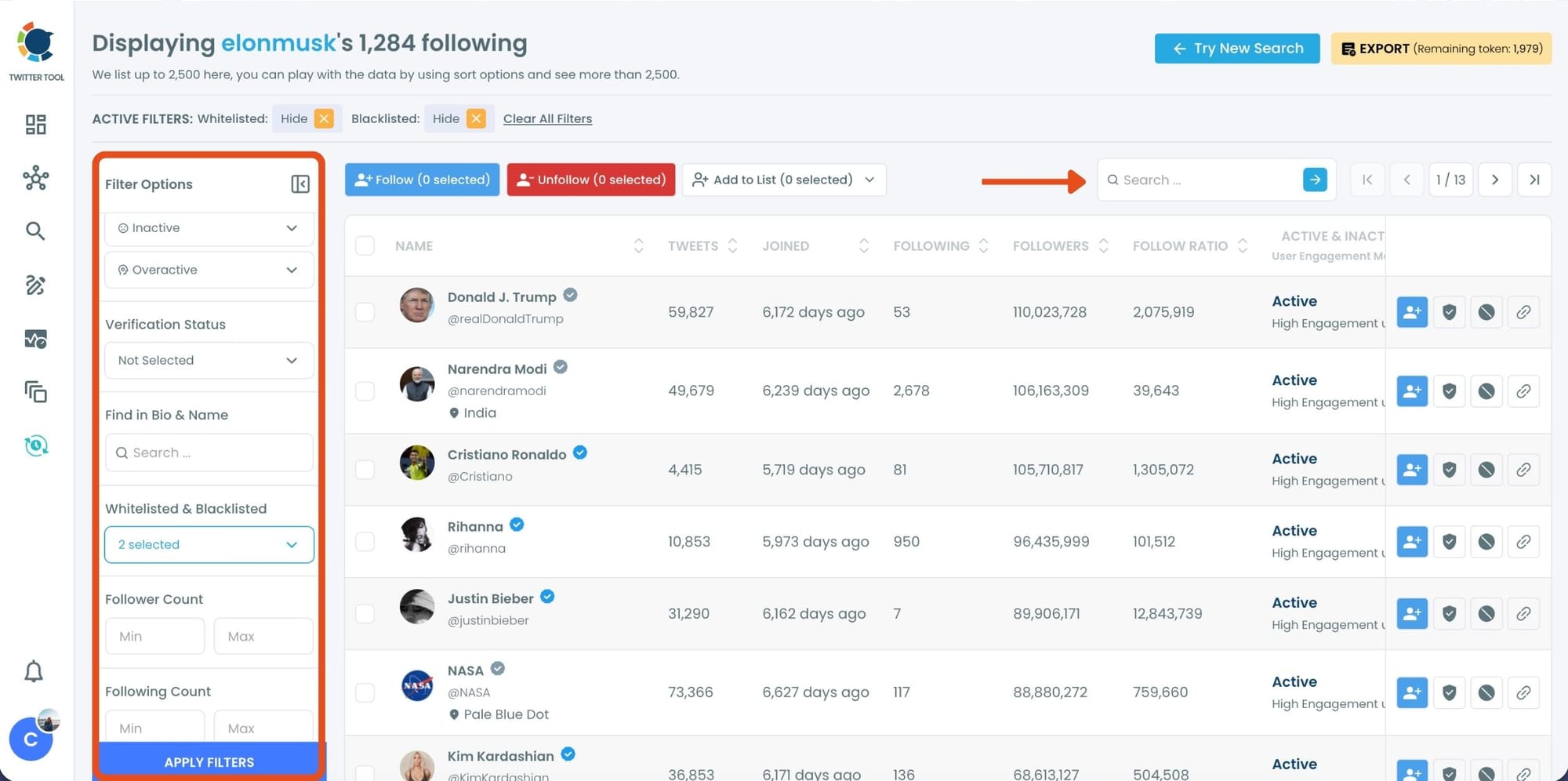Screen dimensions: 1568x781
Task: Click the compose/edit icon in the sidebar
Action: click(x=35, y=285)
